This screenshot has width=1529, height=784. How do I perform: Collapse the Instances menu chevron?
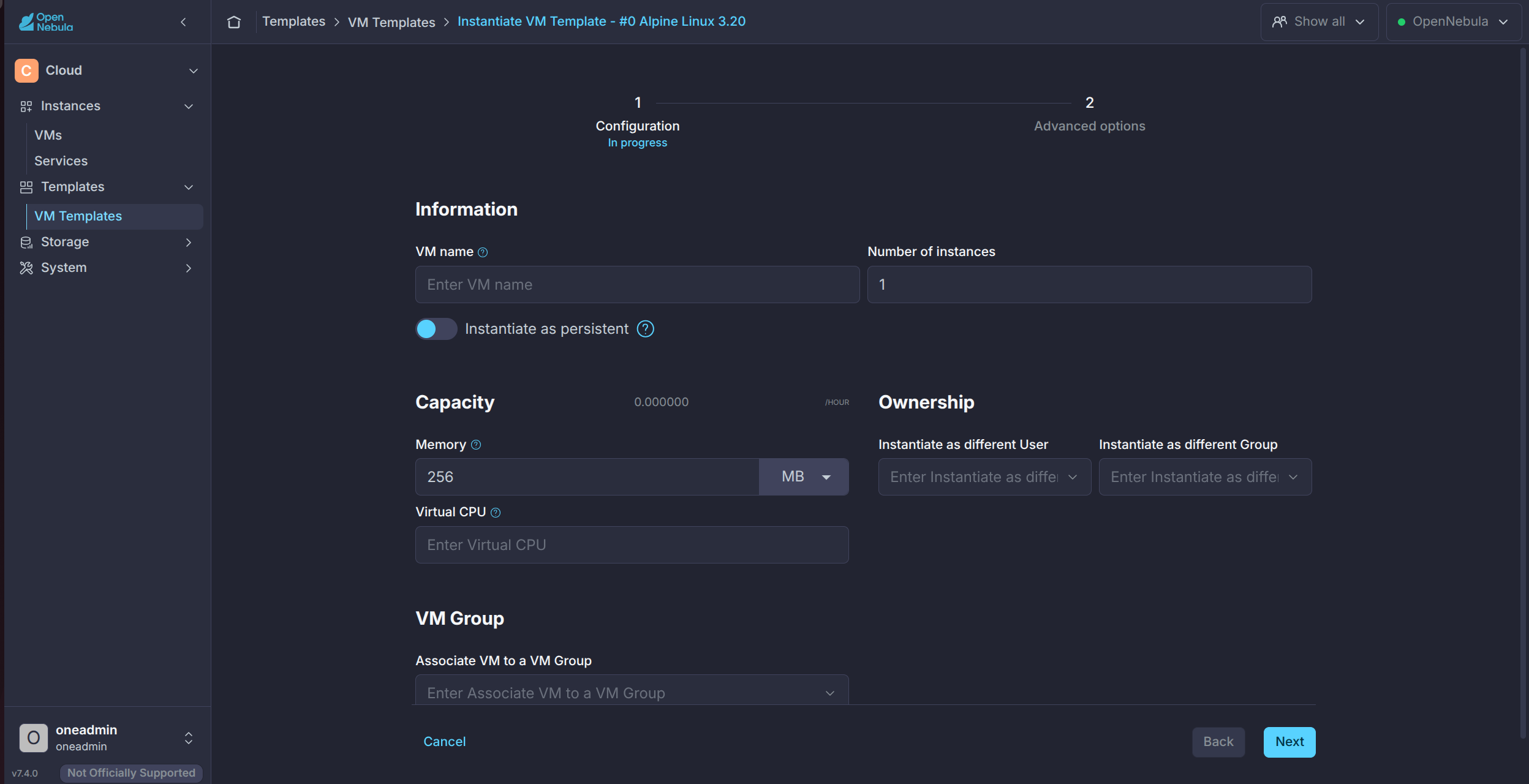tap(189, 107)
